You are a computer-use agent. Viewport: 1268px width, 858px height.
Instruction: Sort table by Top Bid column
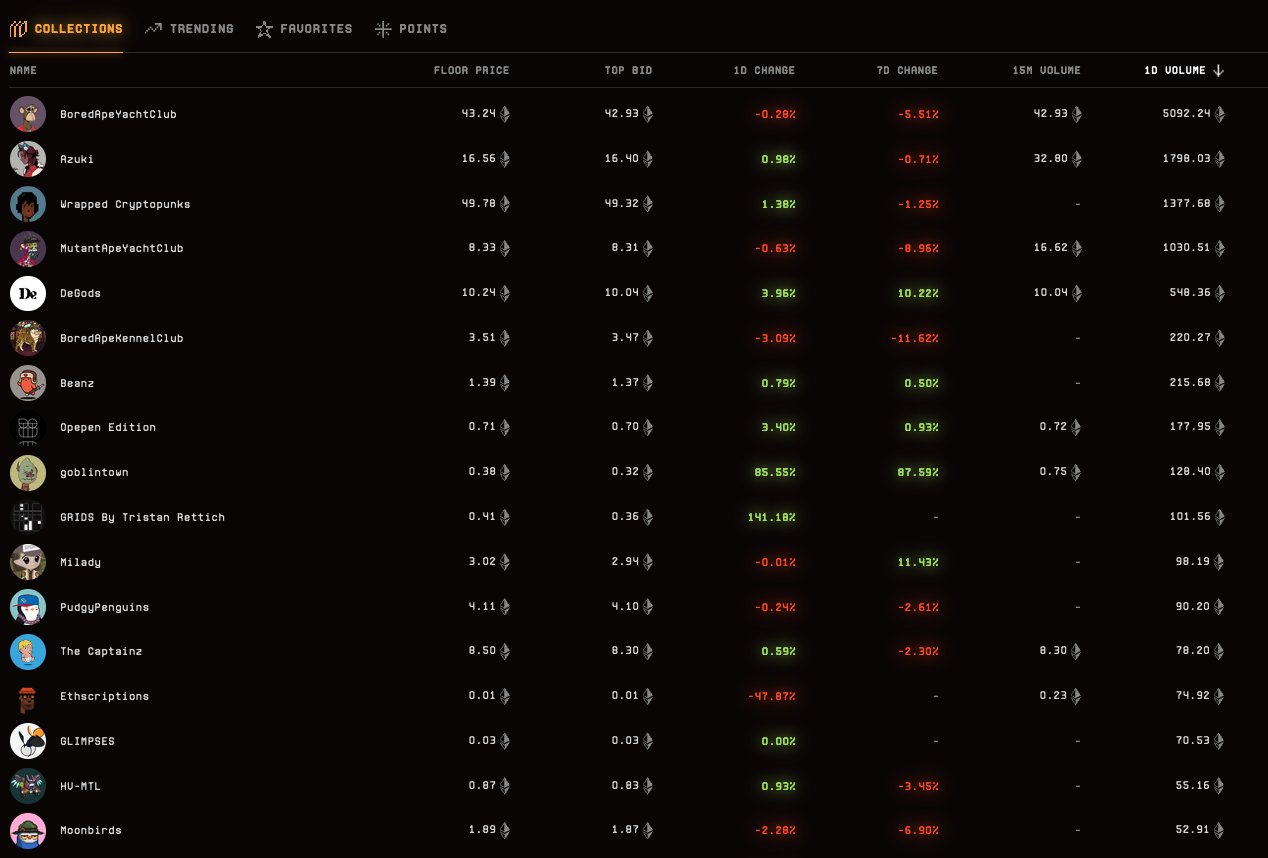(628, 71)
